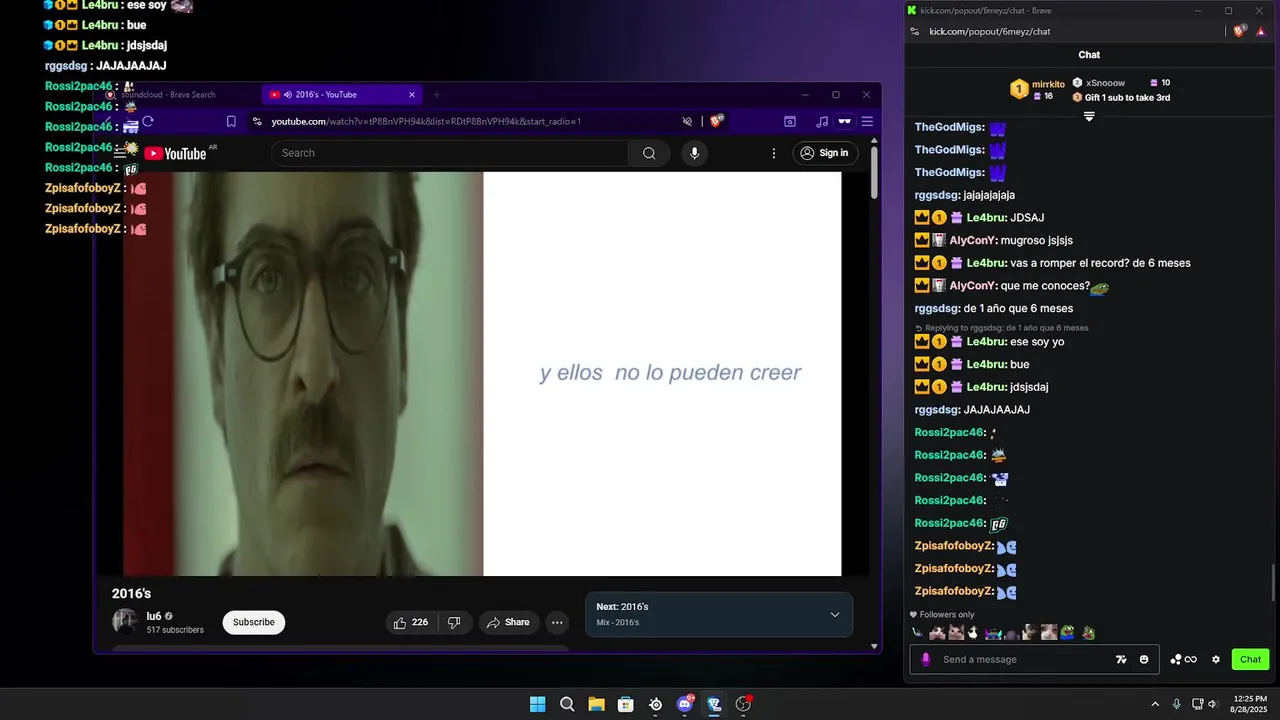Click the youtube.com address bar URL
The width and height of the screenshot is (1280, 720).
click(x=426, y=121)
